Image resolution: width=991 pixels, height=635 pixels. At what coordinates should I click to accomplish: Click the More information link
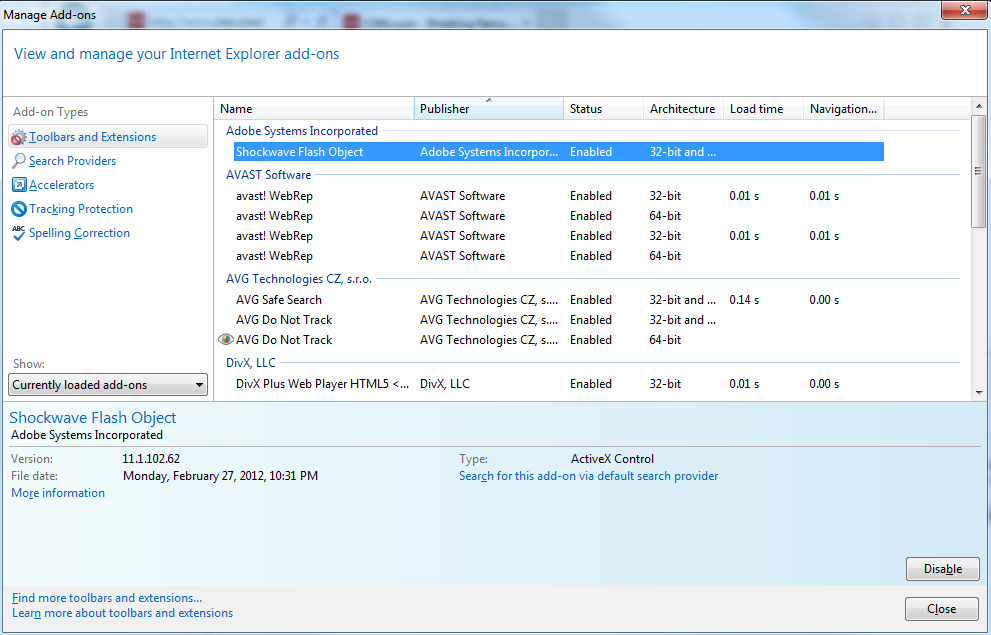point(58,493)
